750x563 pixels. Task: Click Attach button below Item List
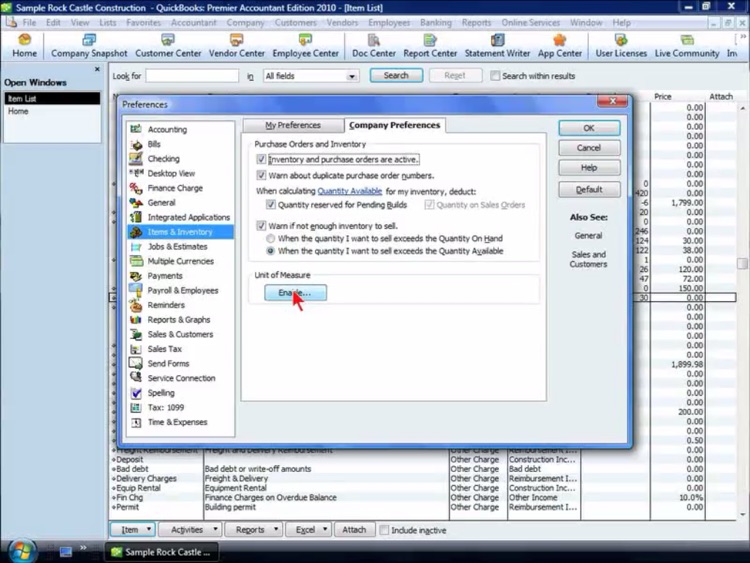click(x=354, y=530)
